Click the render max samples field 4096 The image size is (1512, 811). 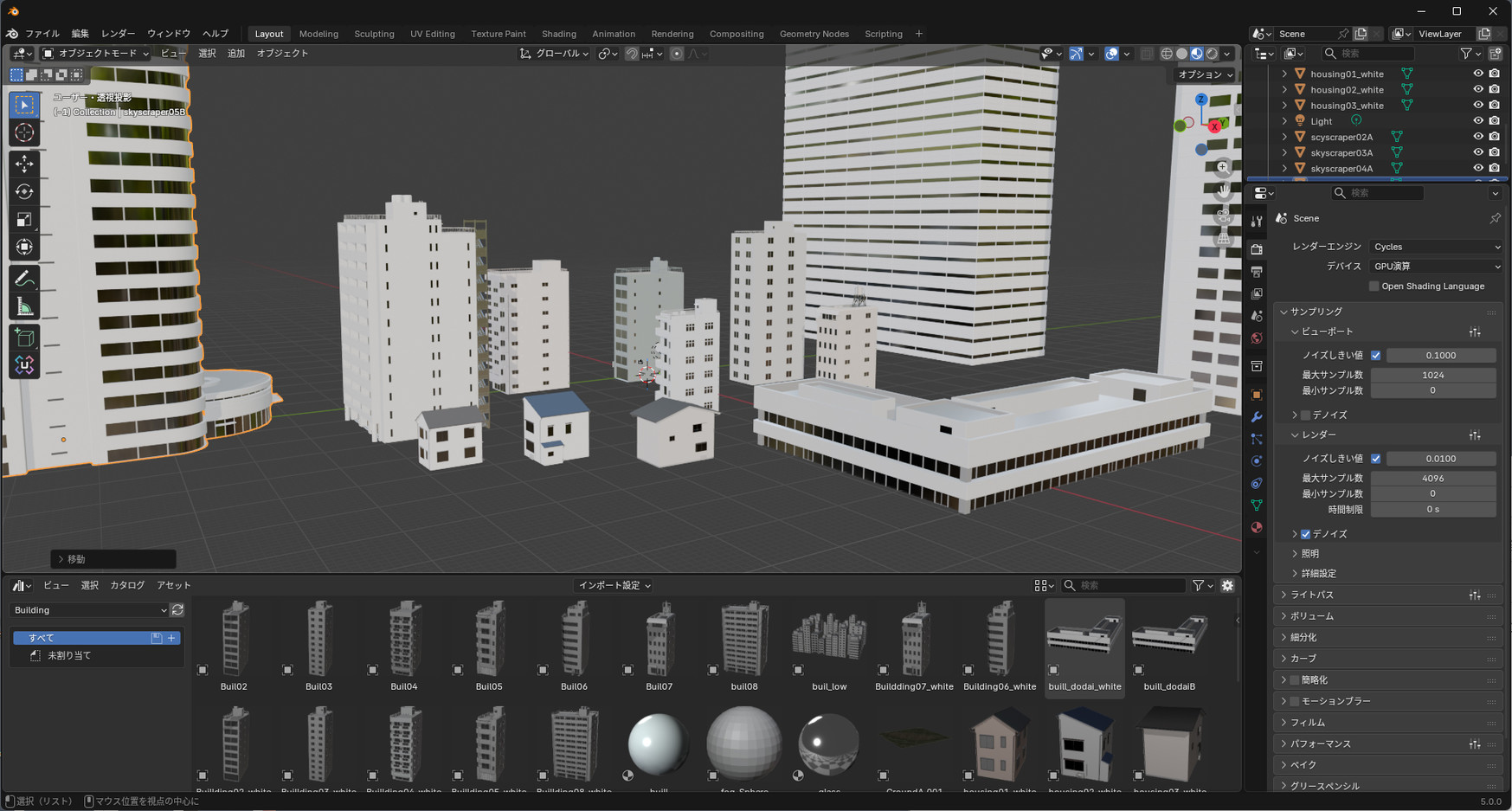click(1432, 478)
